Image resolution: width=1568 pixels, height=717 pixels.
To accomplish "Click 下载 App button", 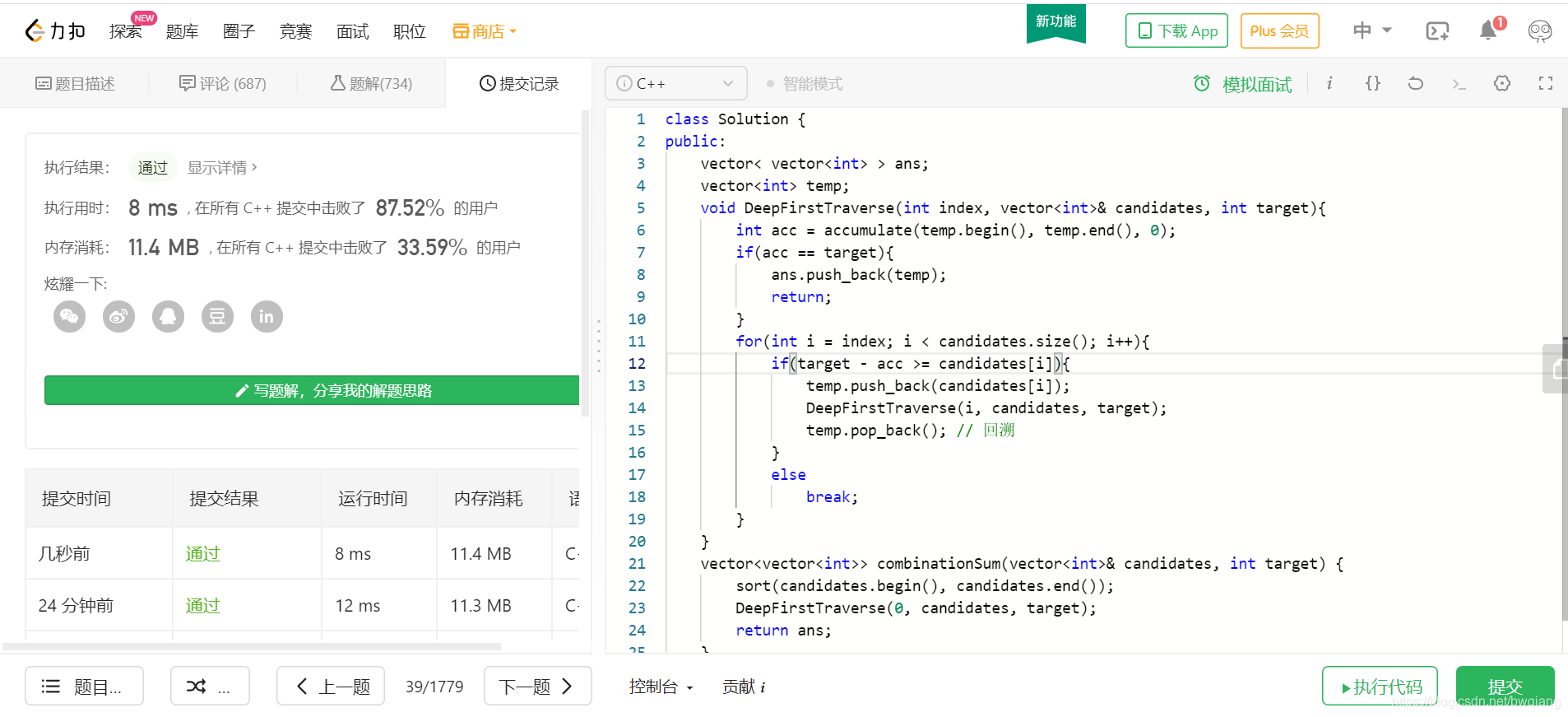I will tap(1176, 31).
